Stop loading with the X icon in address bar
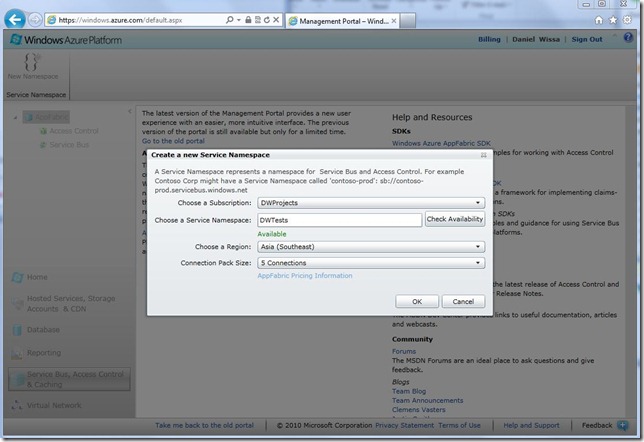This screenshot has height=442, width=644. (x=276, y=20)
